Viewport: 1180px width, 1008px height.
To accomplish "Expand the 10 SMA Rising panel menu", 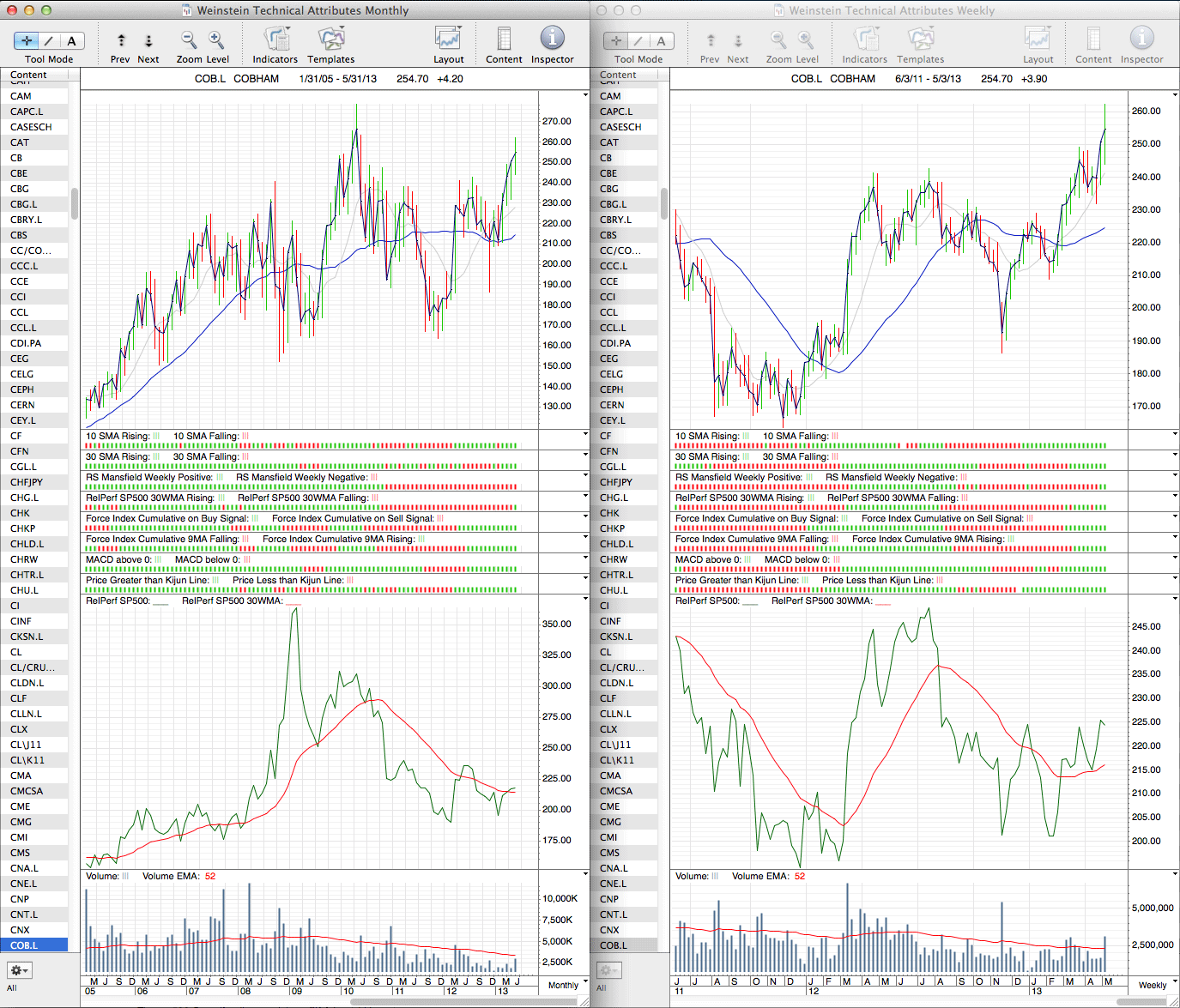I will (x=585, y=434).
